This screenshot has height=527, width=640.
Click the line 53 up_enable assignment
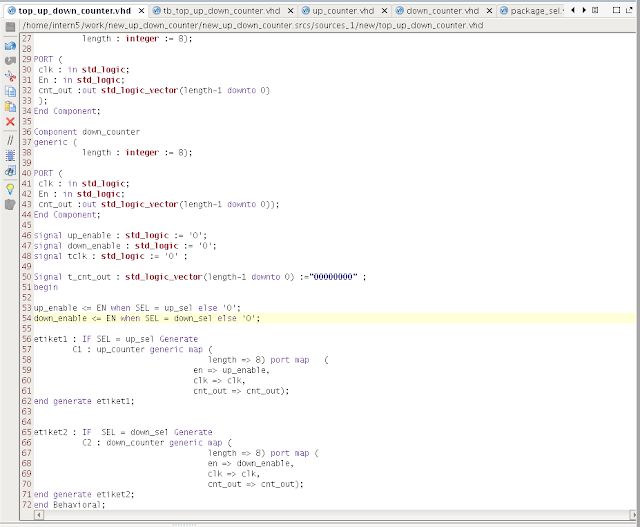coord(137,308)
